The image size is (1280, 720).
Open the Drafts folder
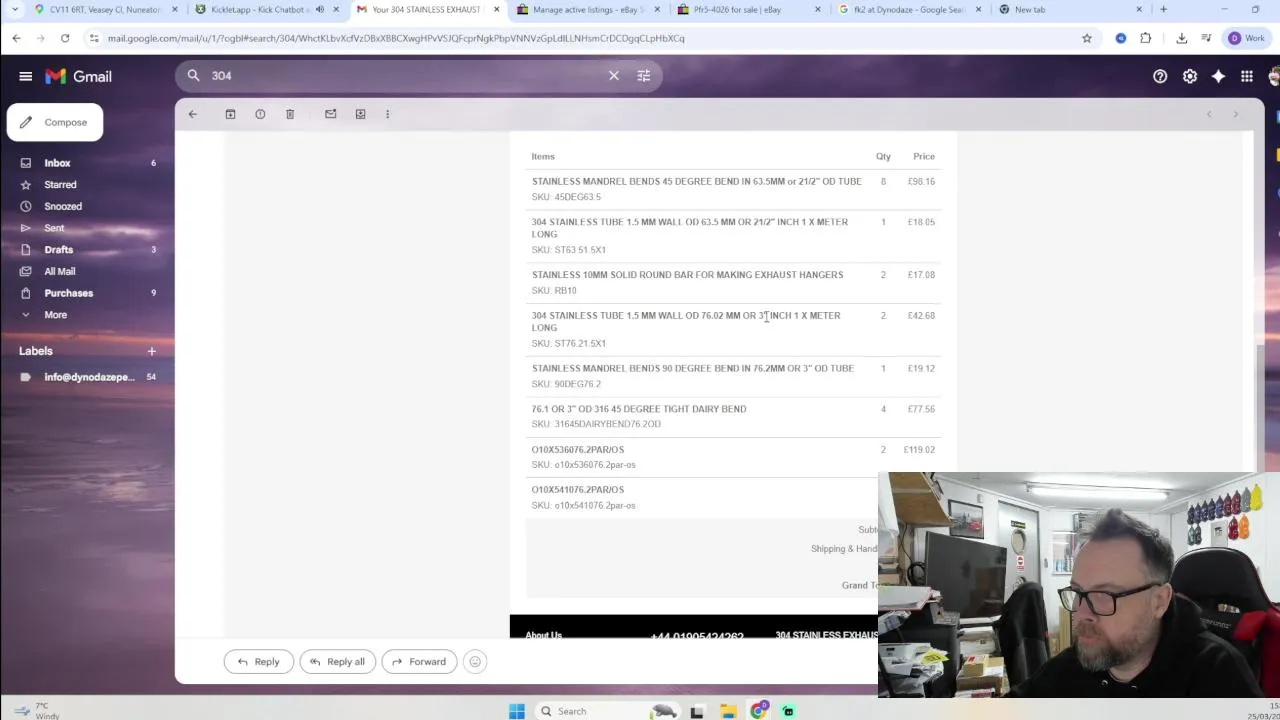58,250
